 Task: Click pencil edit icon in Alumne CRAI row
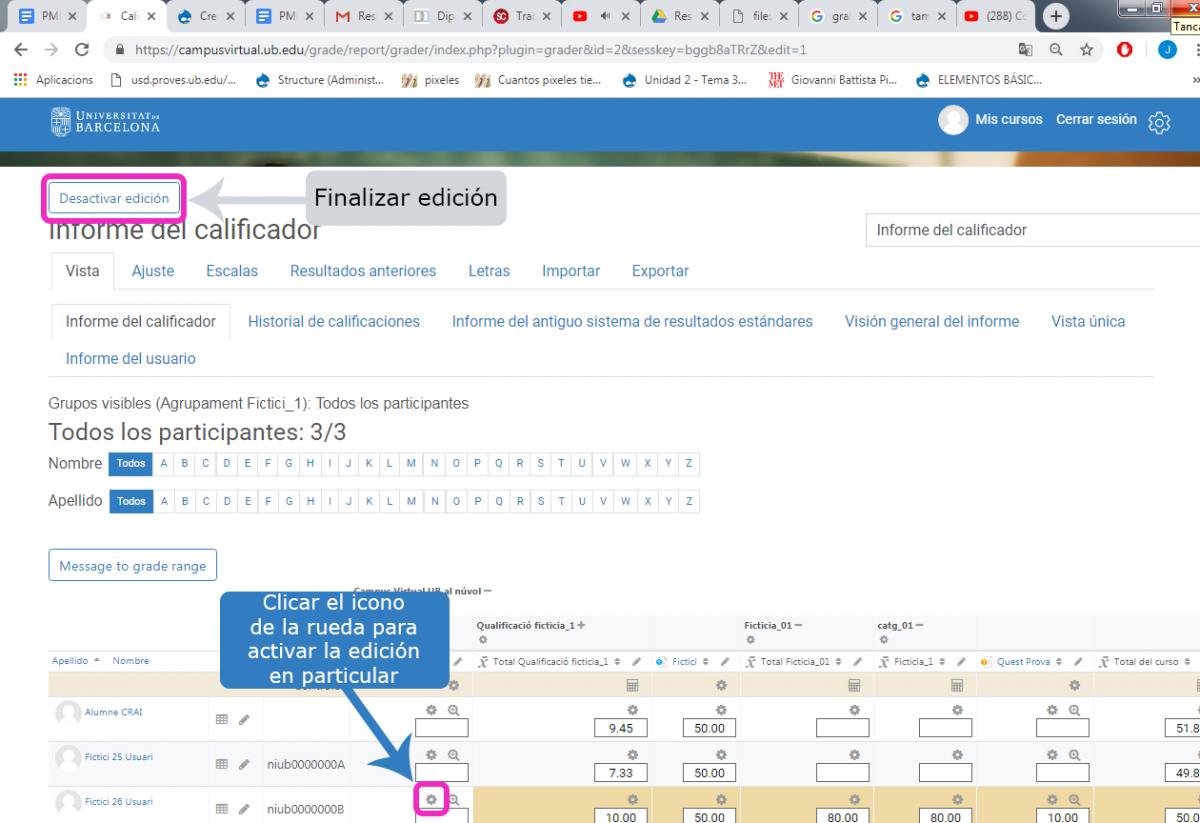[244, 719]
